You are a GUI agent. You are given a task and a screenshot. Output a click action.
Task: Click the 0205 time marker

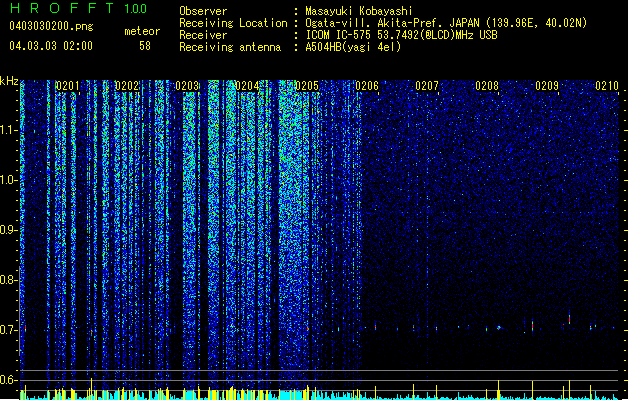pyautogui.click(x=307, y=86)
